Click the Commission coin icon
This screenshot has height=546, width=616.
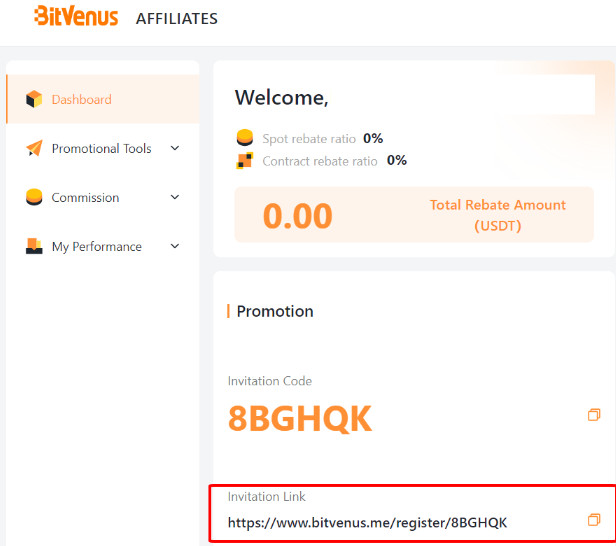pyautogui.click(x=34, y=197)
